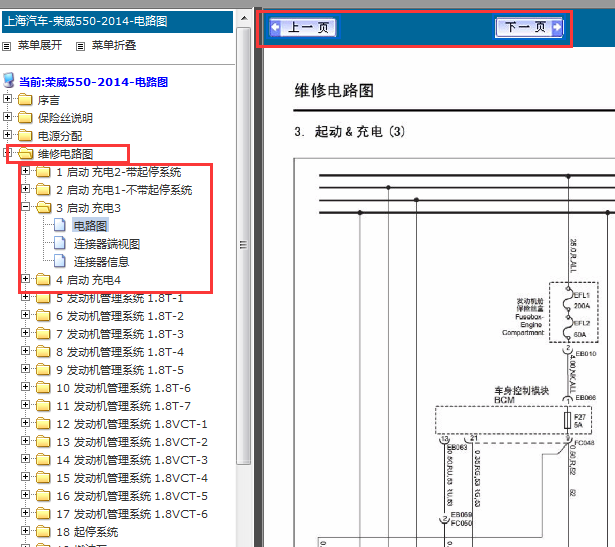Screen dimensions: 615x547
Task: Expand 6 发动机管理系统 1.8T-2 node
Action: pos(25,315)
